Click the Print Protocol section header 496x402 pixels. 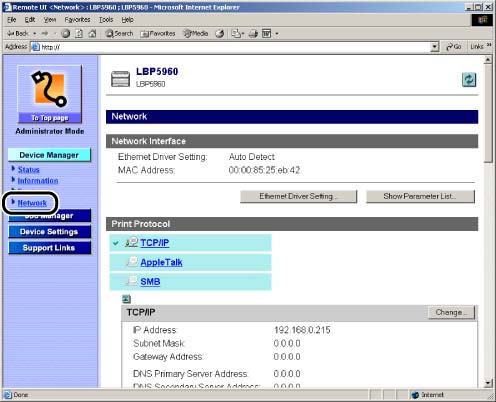[x=292, y=224]
